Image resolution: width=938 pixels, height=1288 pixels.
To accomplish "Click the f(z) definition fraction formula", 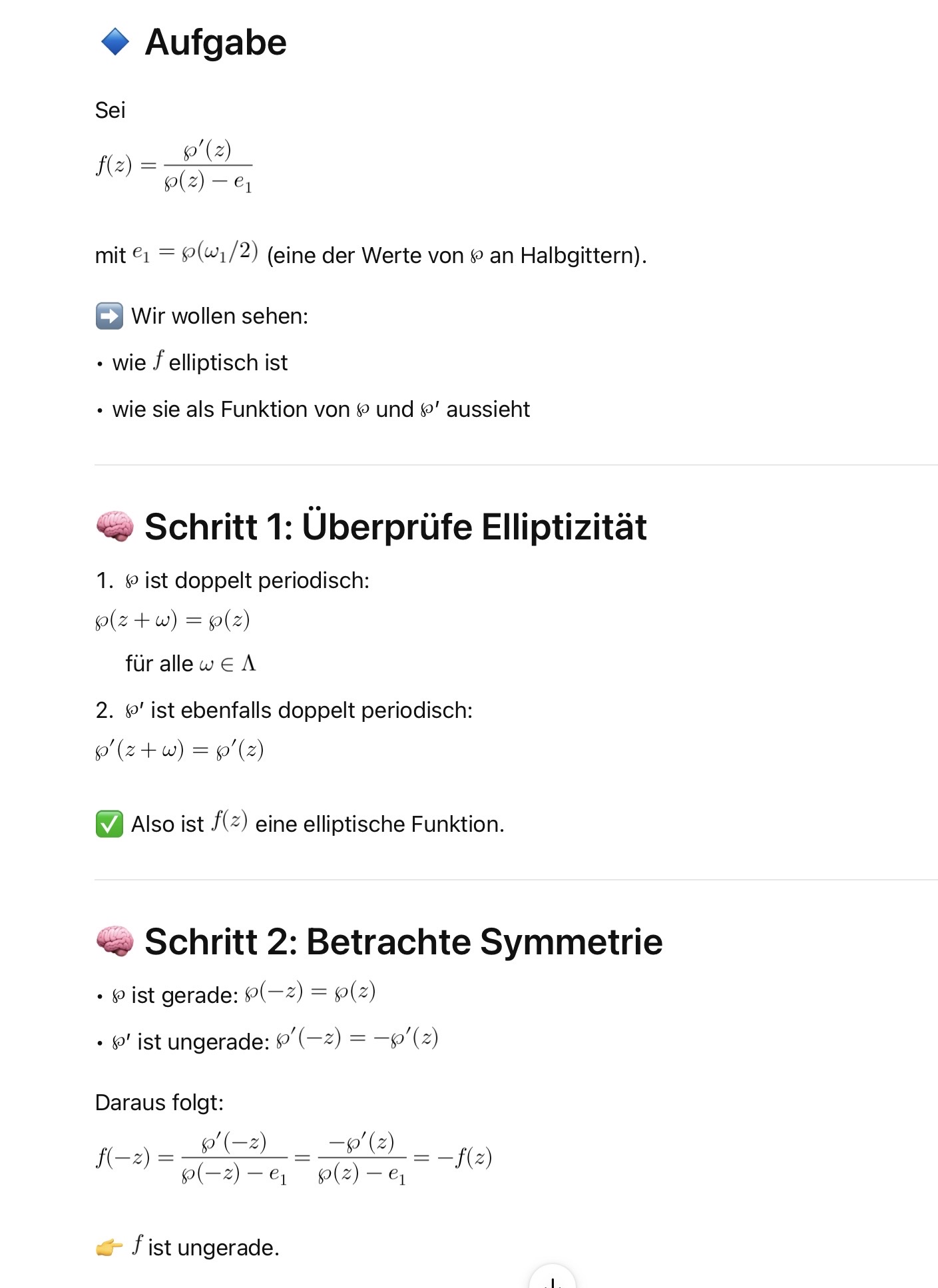I will (x=174, y=166).
